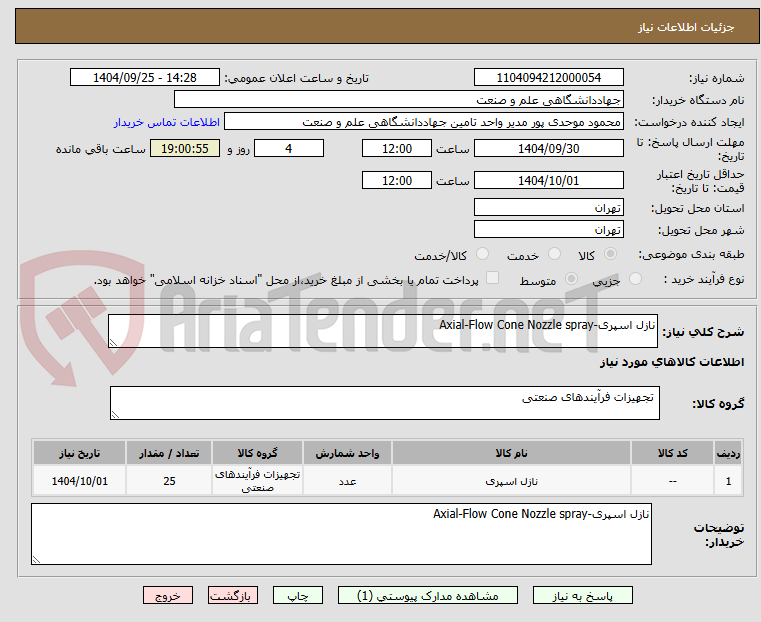The height and width of the screenshot is (622, 761).
Task: Click the عدد unit cell
Action: 347,481
